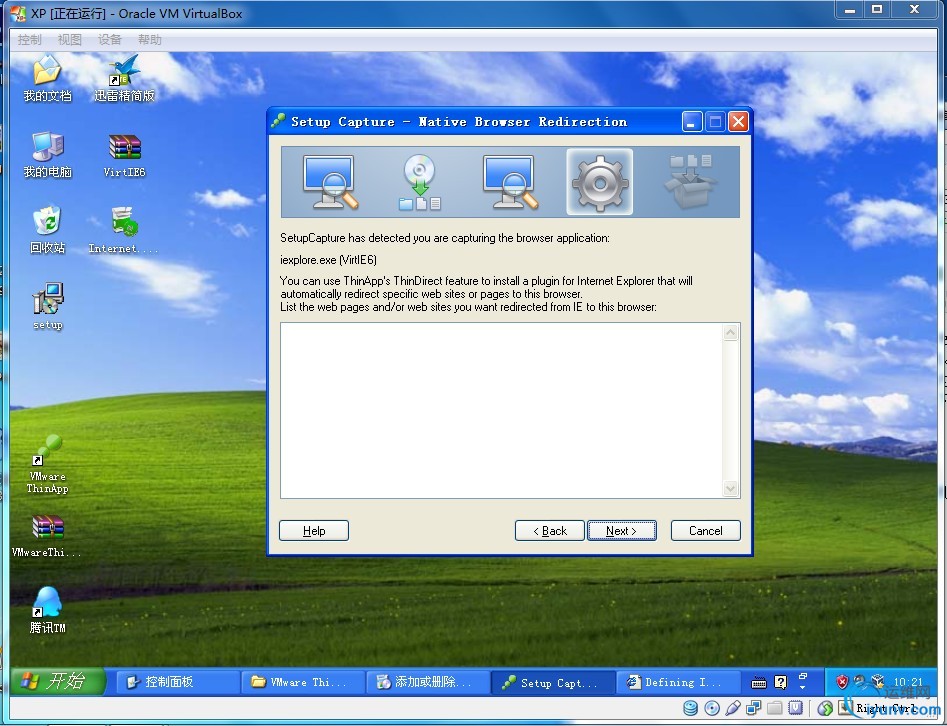Switch to VMware Thi... taskbar window
The image size is (947, 726).
click(303, 682)
